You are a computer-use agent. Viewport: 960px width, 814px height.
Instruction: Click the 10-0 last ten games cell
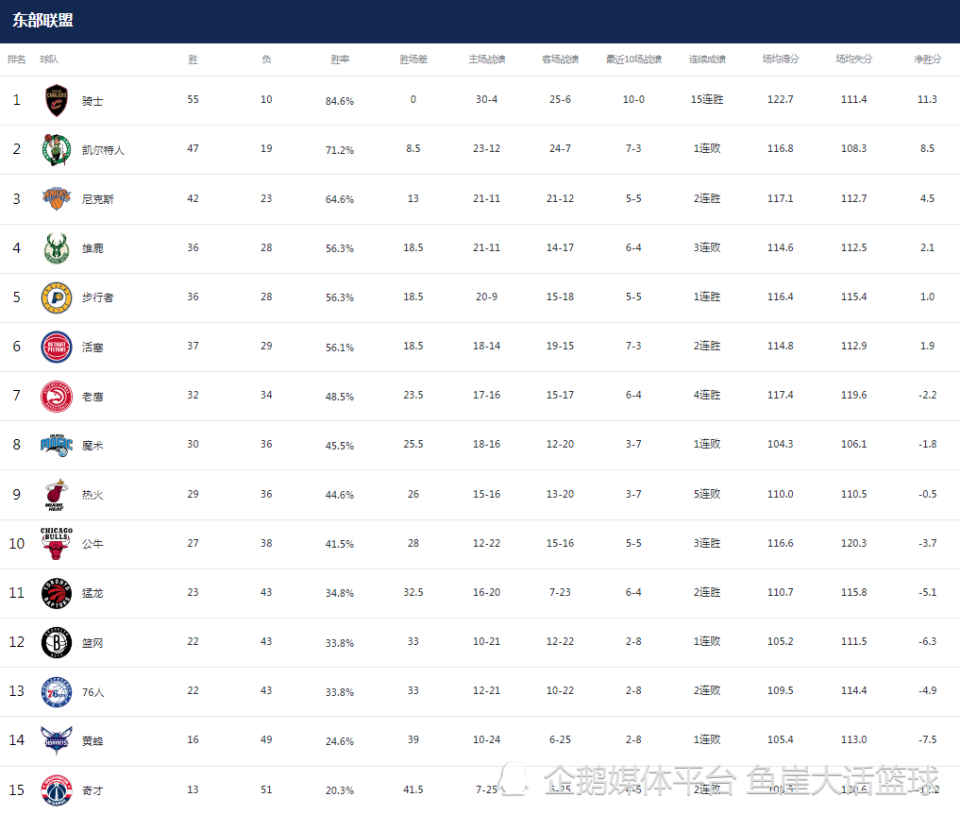coord(634,100)
